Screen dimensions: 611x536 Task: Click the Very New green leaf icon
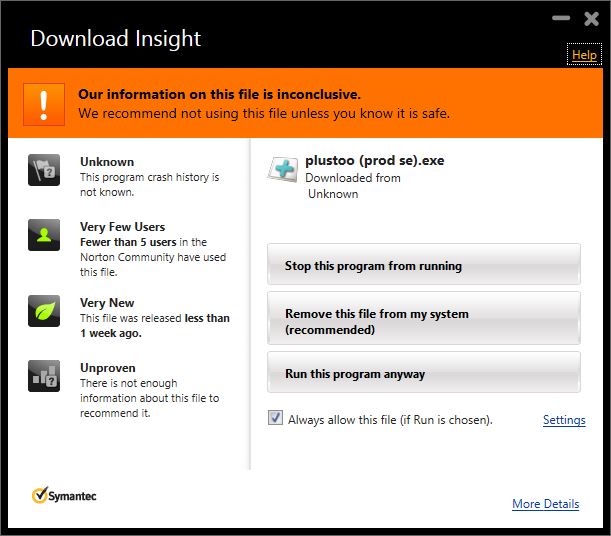[44, 311]
